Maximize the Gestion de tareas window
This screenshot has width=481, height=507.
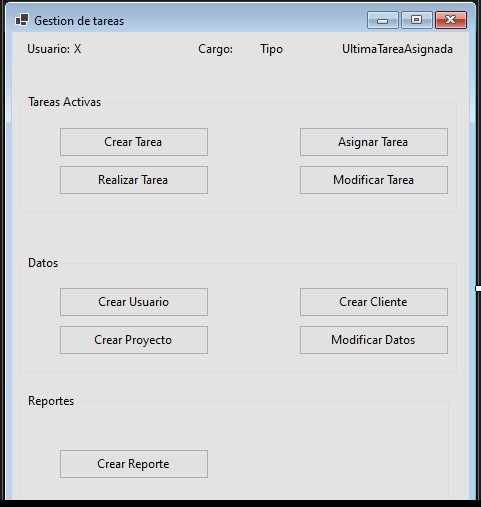416,20
